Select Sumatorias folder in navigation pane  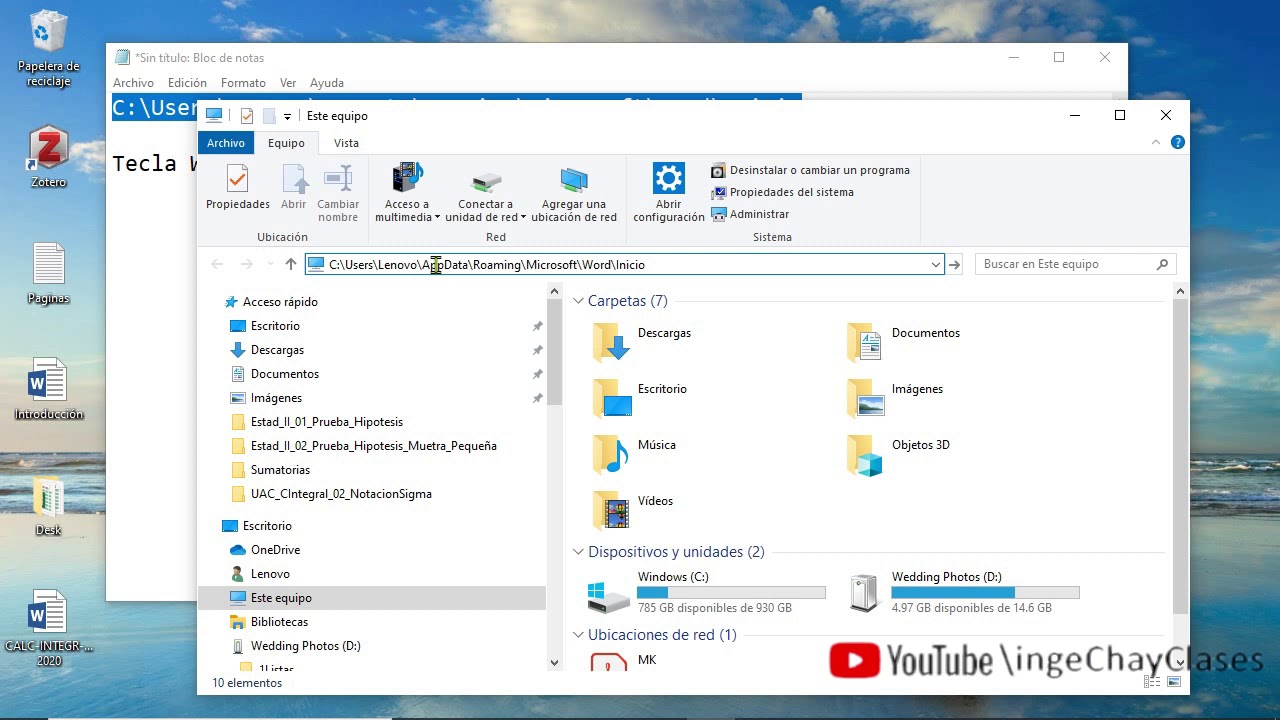click(x=280, y=470)
